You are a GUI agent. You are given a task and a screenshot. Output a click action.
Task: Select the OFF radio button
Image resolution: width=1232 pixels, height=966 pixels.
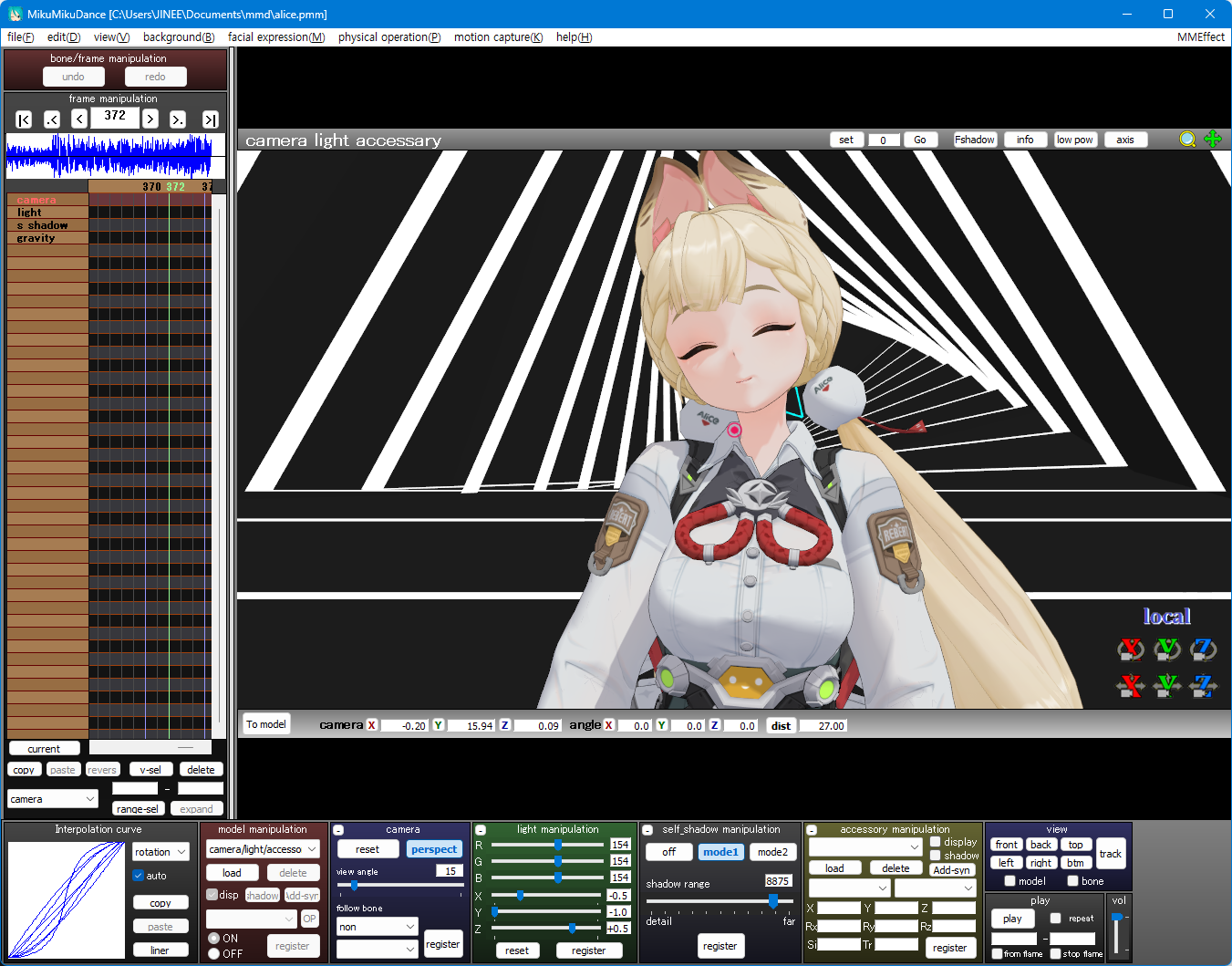(x=213, y=953)
